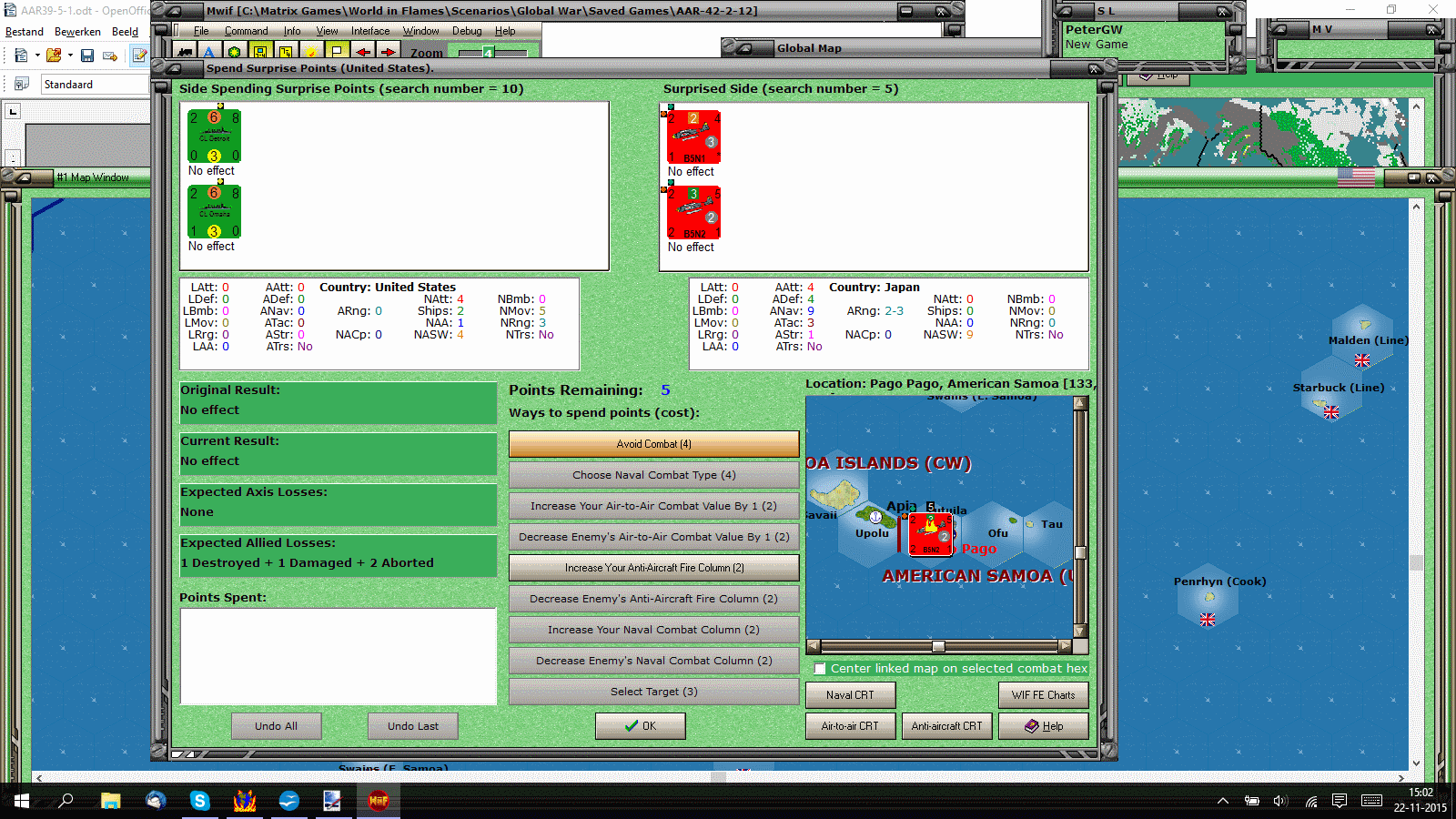This screenshot has height=819, width=1456.
Task: Click the unit icon in the MWIF toolbar
Action: (x=185, y=52)
